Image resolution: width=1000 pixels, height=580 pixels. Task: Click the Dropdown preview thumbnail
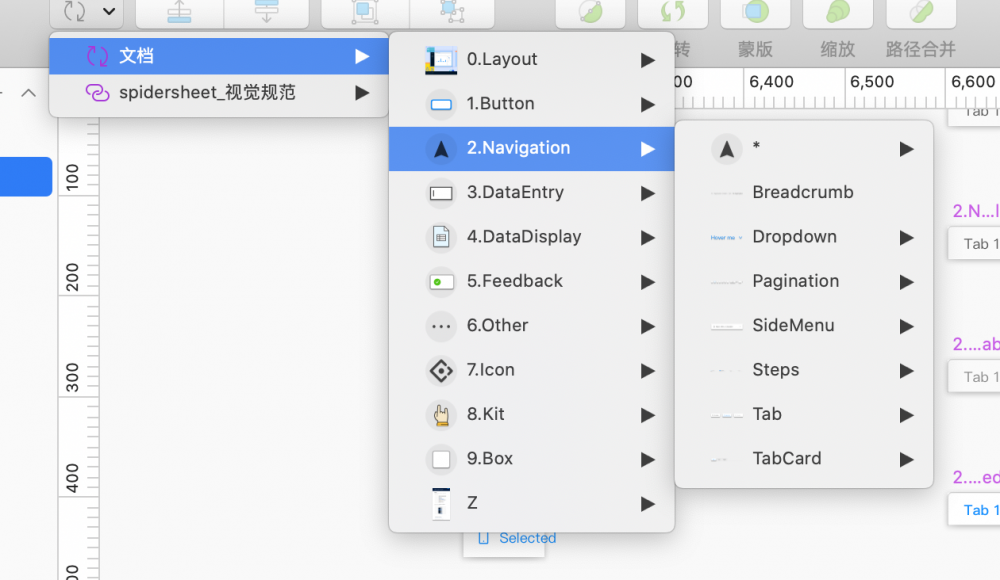tap(726, 237)
